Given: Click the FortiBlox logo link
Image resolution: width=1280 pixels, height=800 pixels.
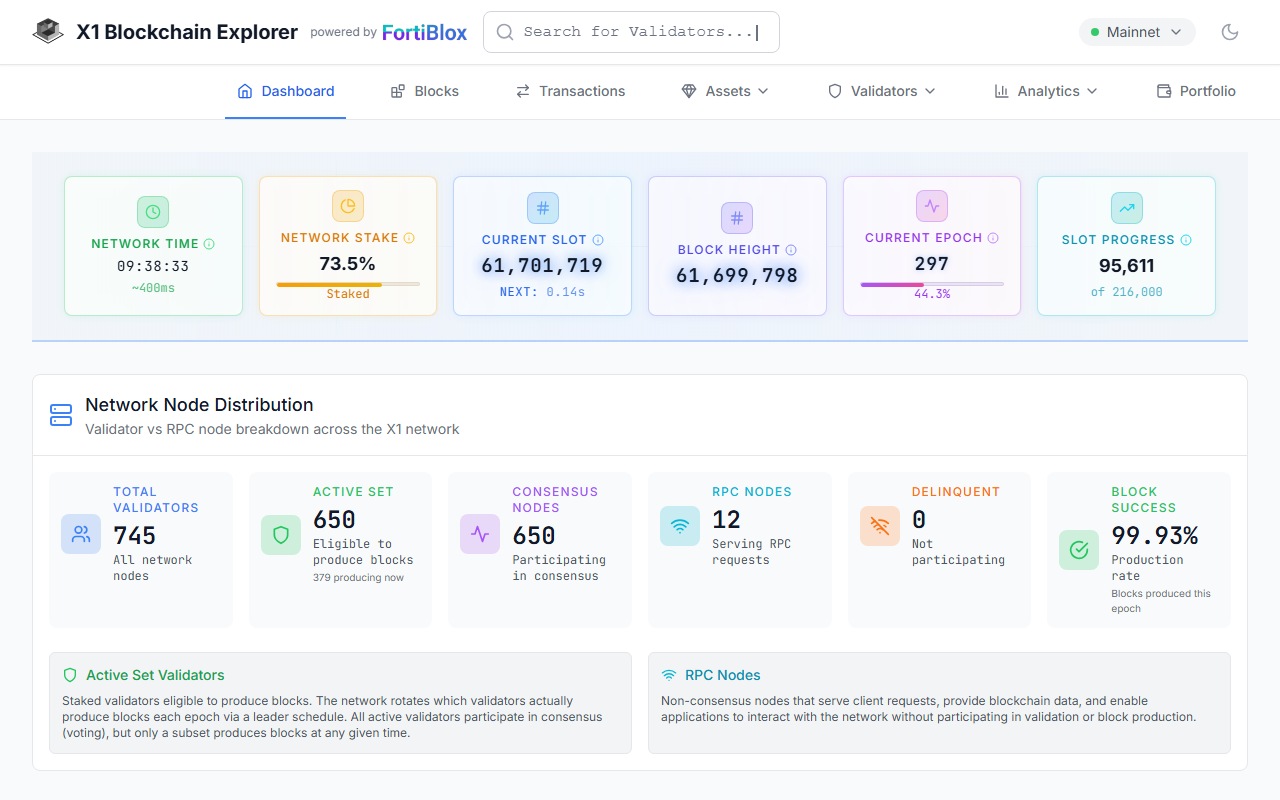Looking at the screenshot, I should [424, 32].
